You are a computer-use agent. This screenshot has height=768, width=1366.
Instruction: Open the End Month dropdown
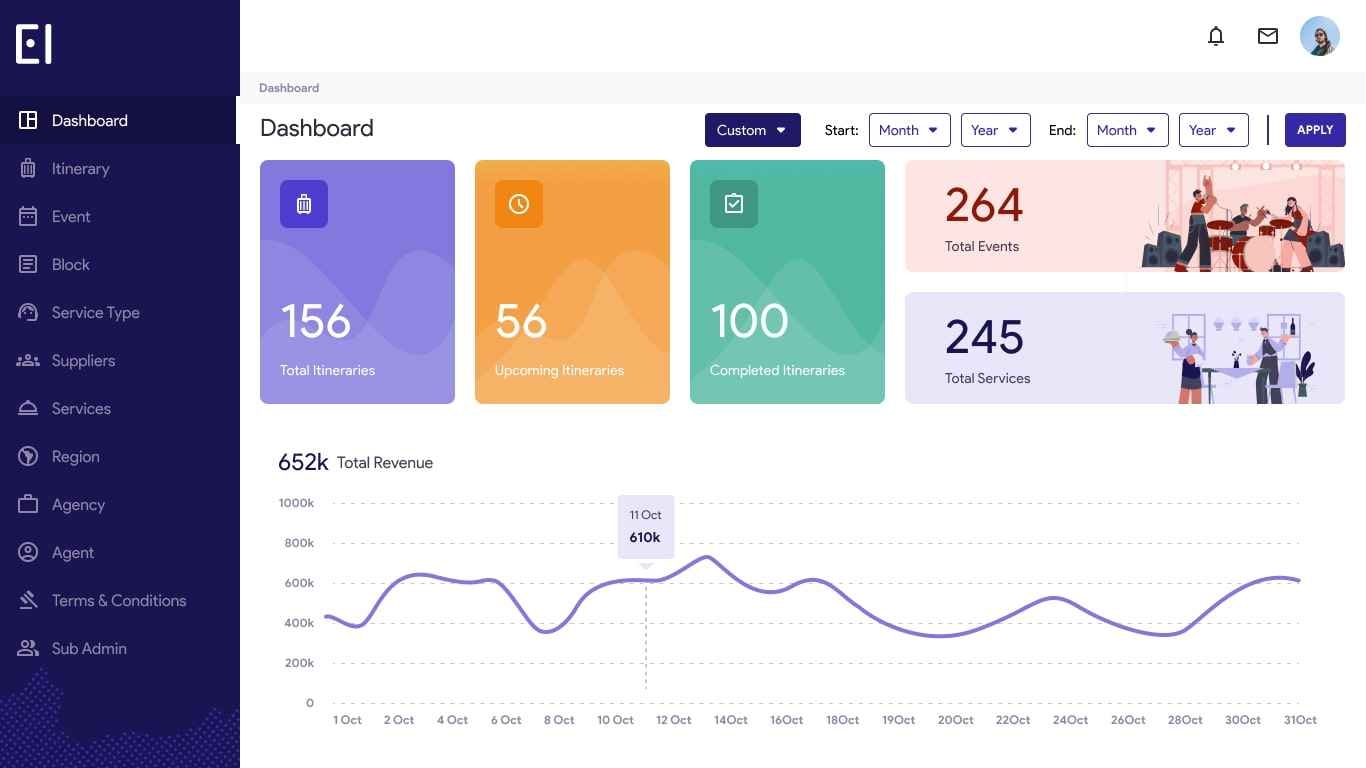pyautogui.click(x=1128, y=130)
